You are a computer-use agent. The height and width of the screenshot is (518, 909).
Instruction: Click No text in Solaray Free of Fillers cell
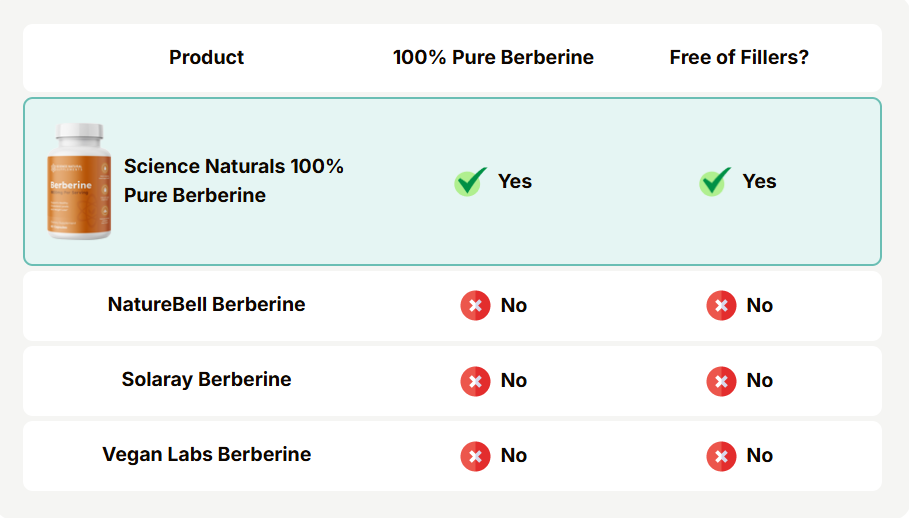[x=760, y=380]
